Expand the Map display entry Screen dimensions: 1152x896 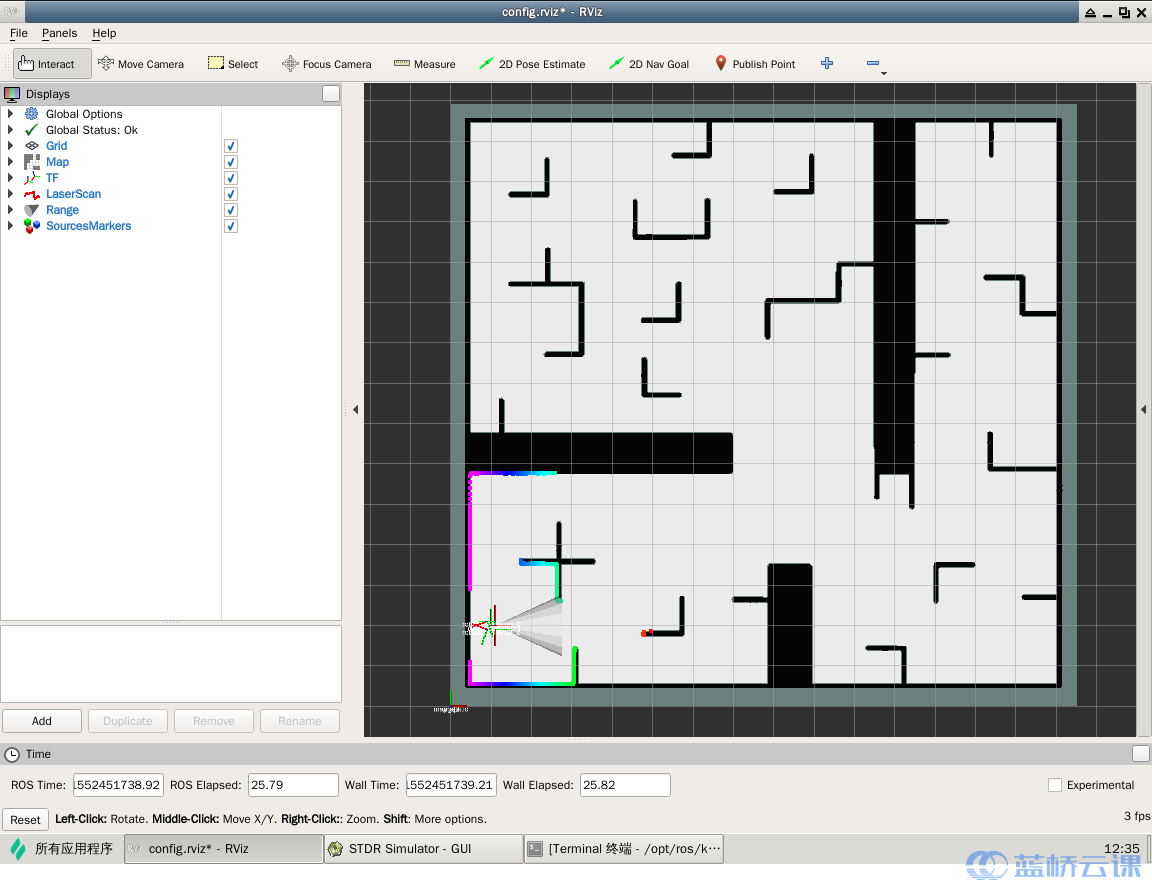pos(11,162)
